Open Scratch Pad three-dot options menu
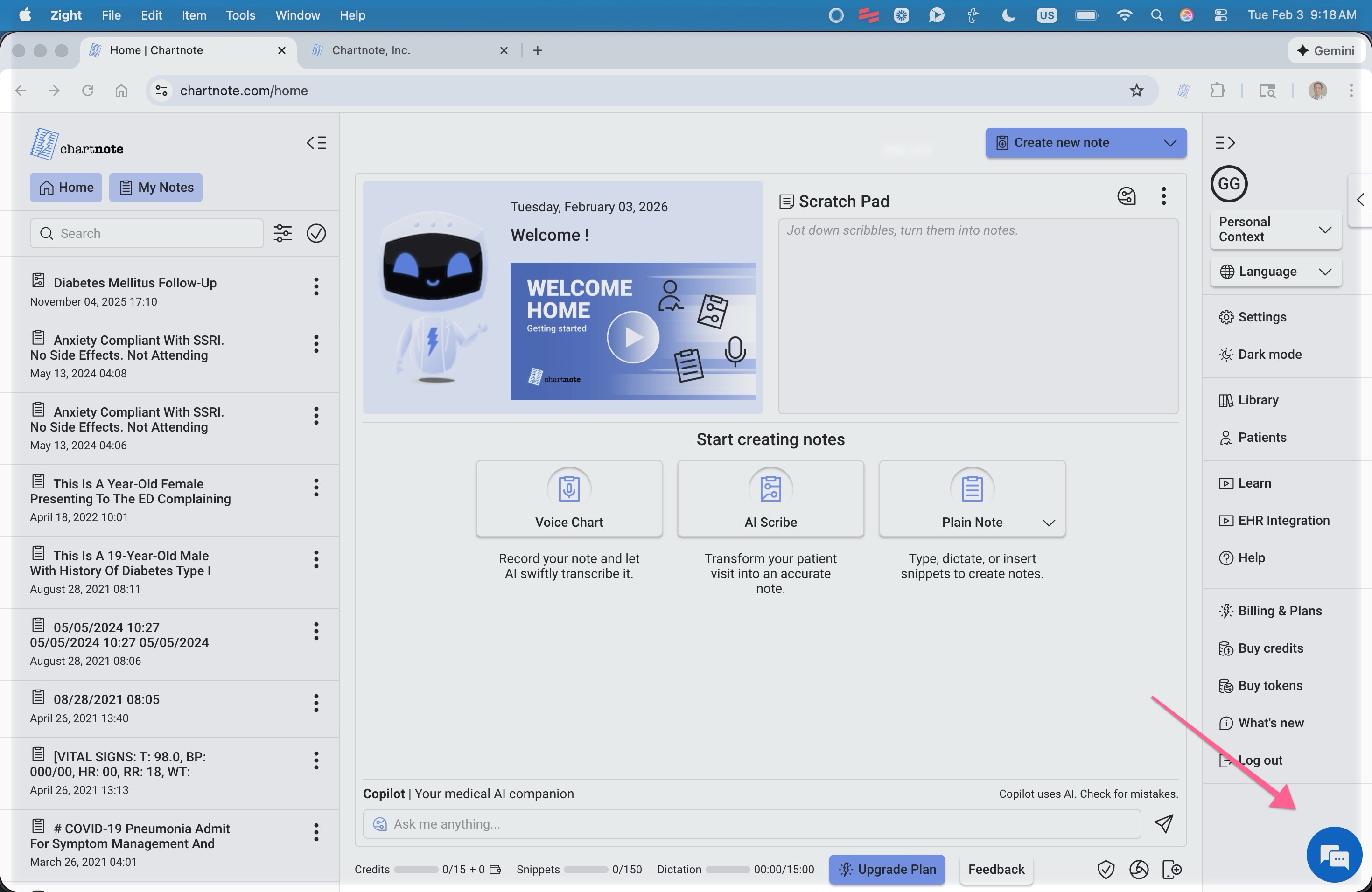 [1163, 196]
